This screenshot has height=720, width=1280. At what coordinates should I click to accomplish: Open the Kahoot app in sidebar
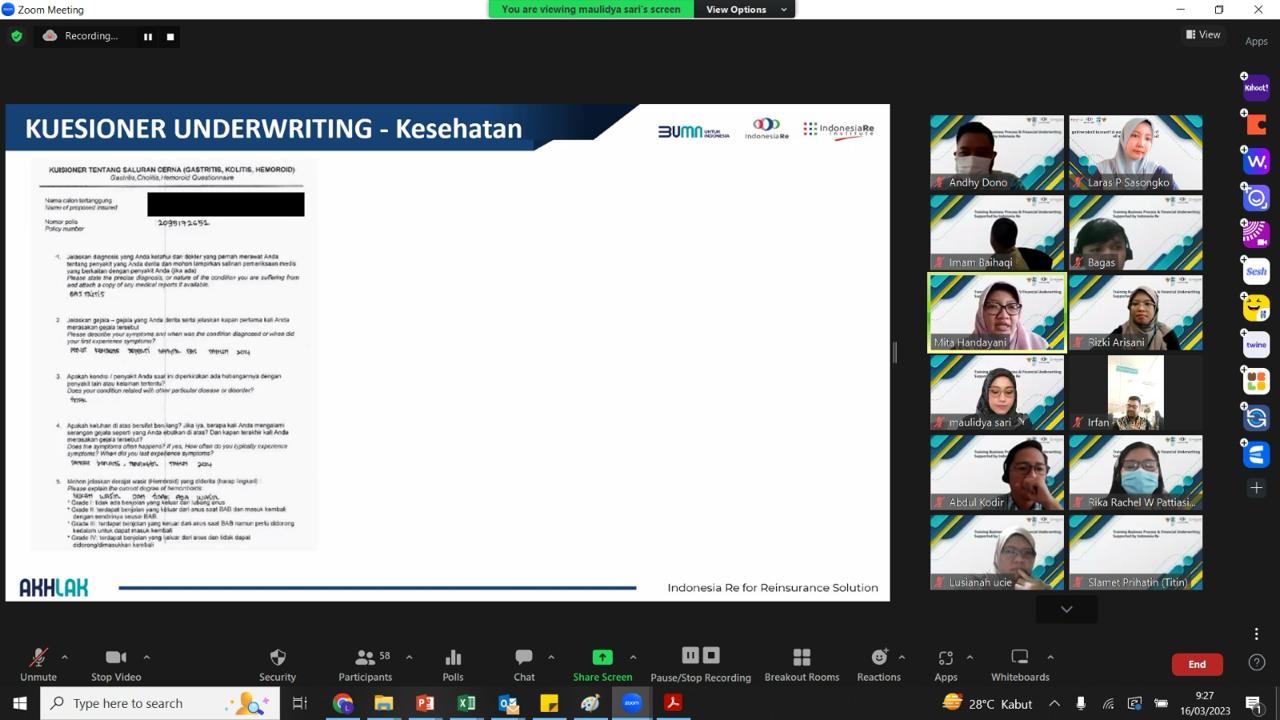tap(1256, 87)
